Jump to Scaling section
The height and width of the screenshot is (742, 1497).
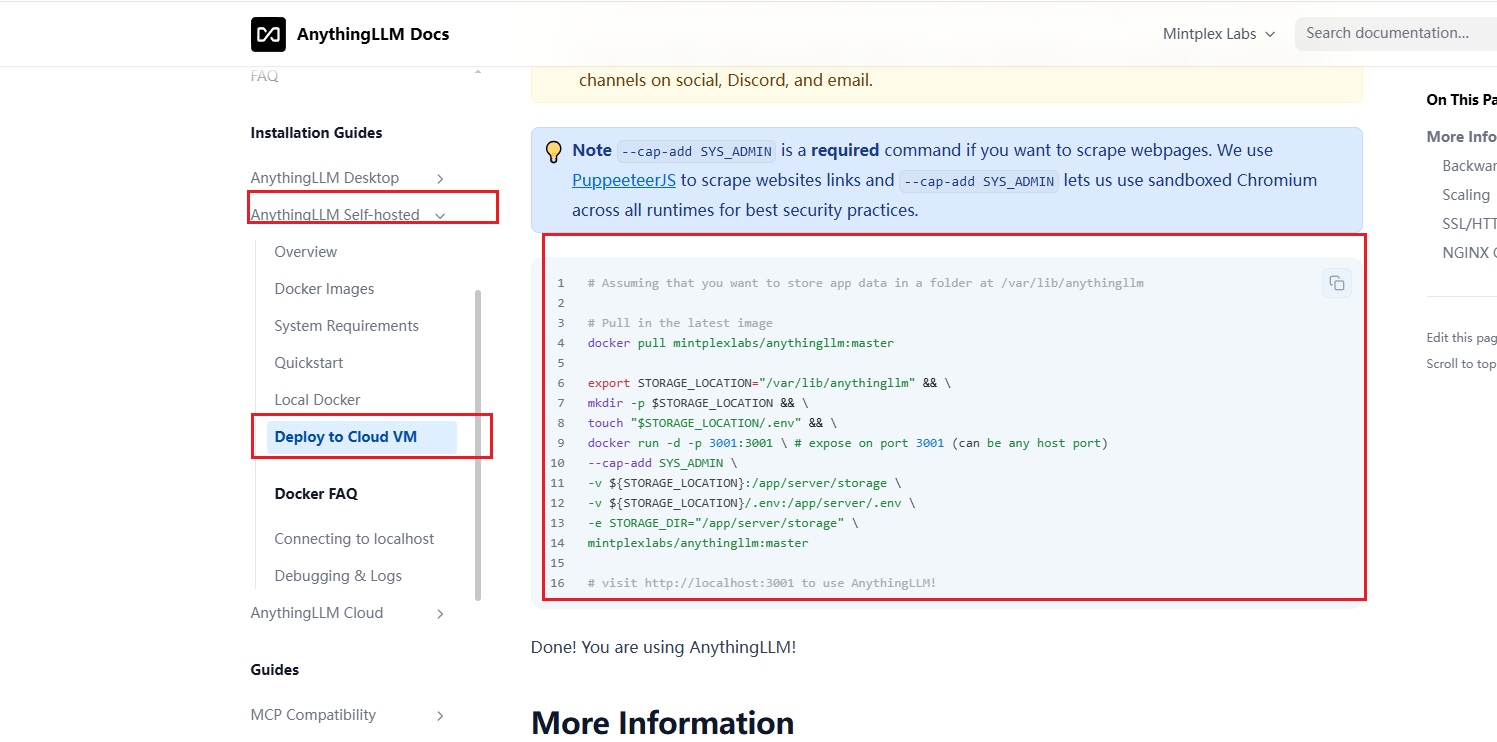coord(1466,195)
